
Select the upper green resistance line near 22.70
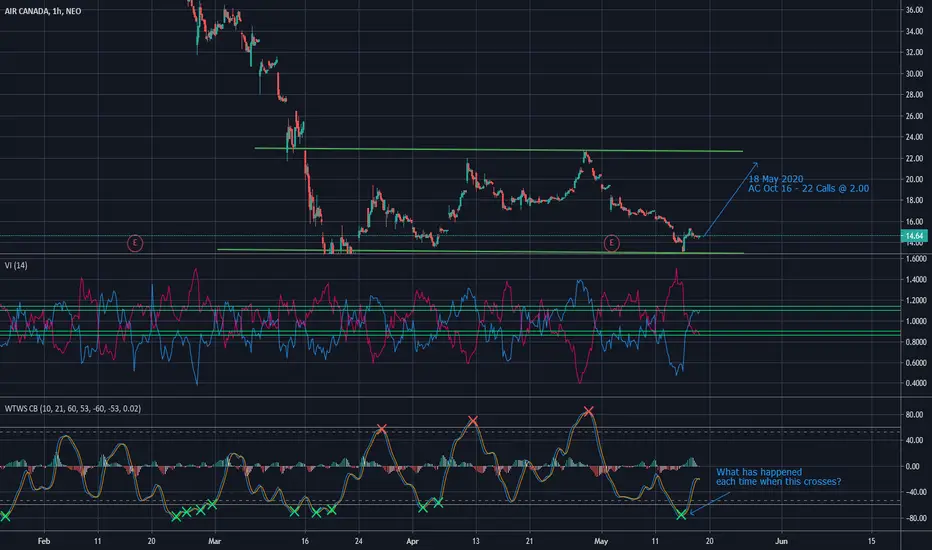(x=498, y=150)
